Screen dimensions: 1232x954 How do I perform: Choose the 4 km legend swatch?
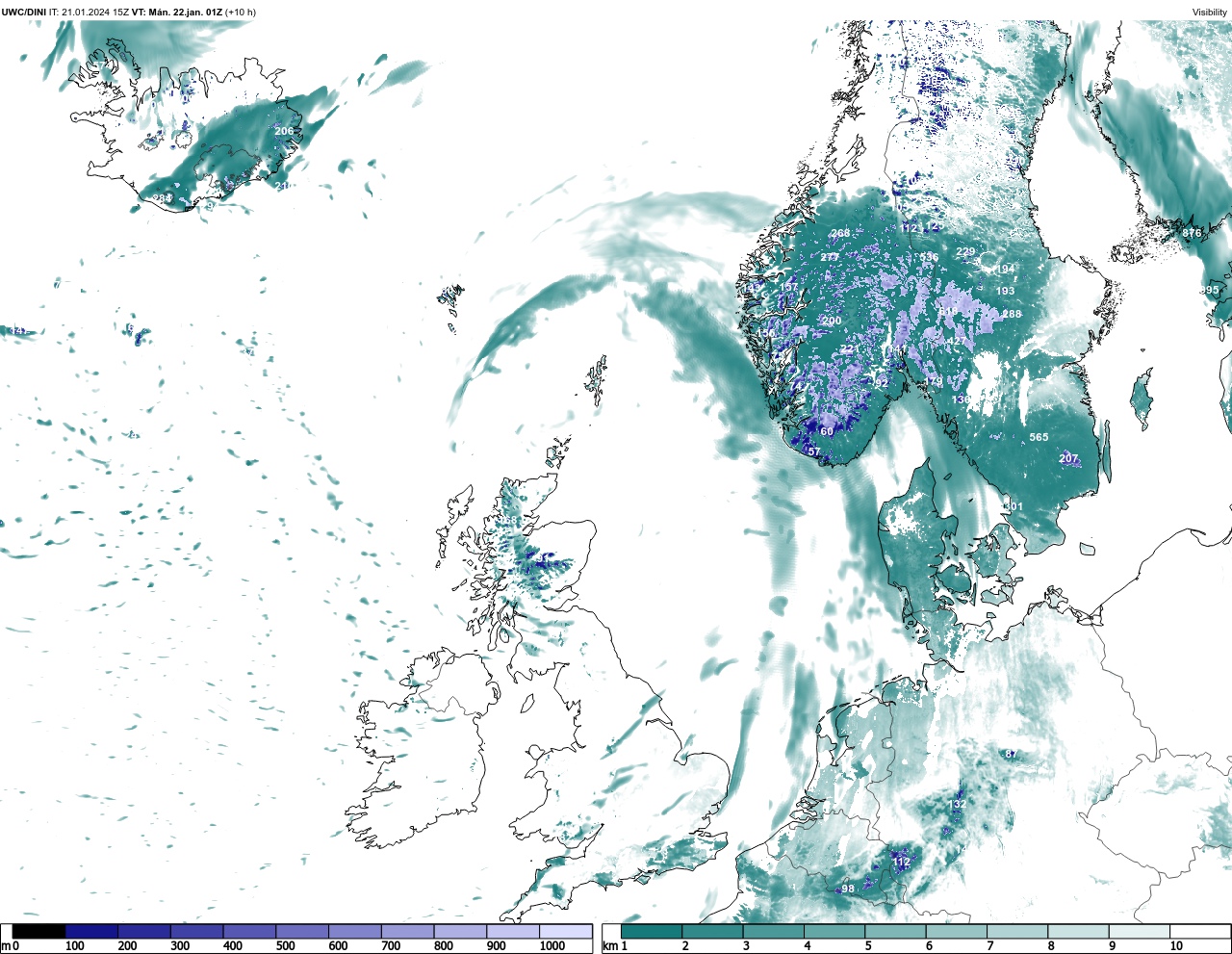click(834, 931)
